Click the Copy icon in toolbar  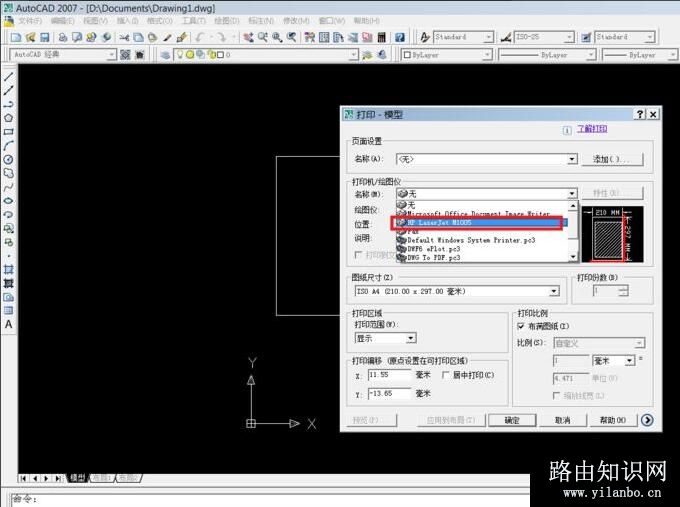[138, 37]
